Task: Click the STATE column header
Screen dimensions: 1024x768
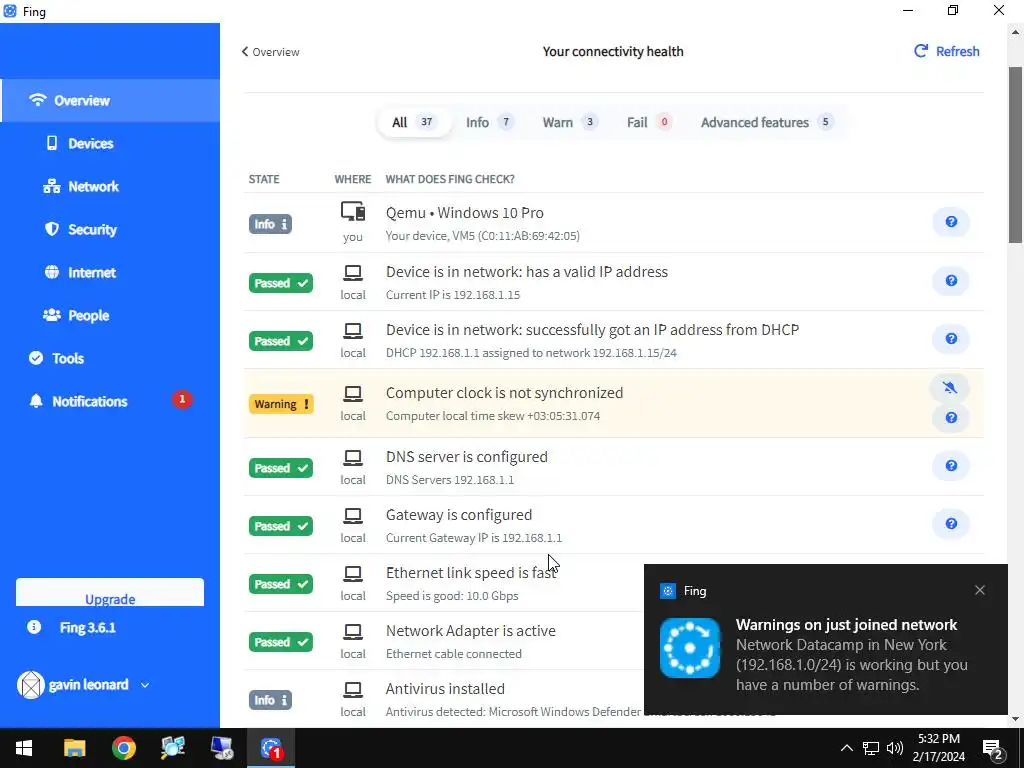Action: pos(264,179)
